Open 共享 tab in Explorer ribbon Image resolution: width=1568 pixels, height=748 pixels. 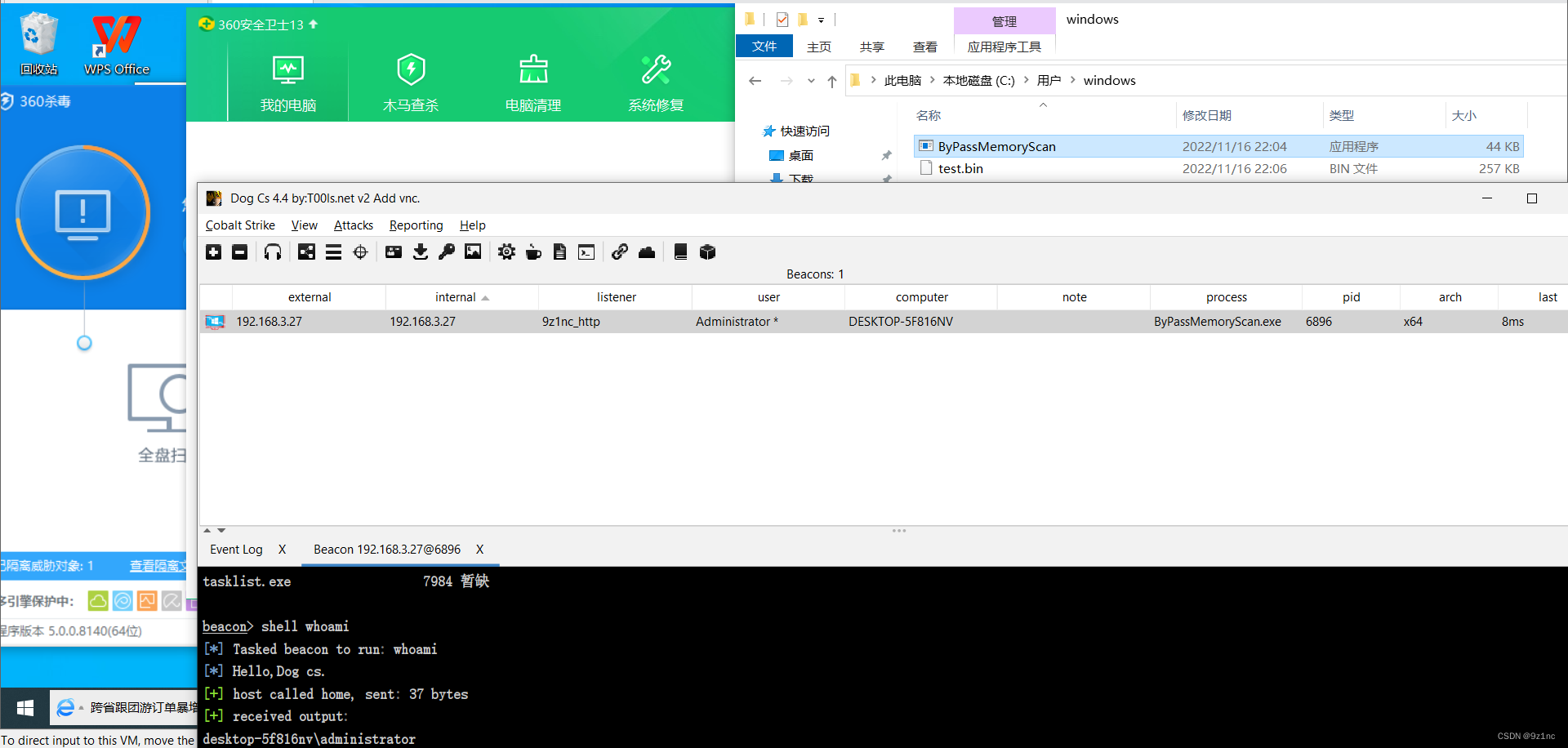click(872, 47)
